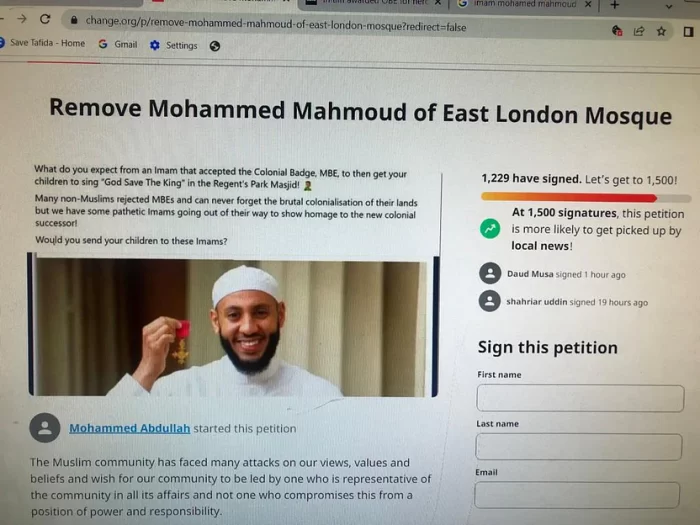Open the browser side panel icon
The image size is (700, 525).
coord(689,32)
